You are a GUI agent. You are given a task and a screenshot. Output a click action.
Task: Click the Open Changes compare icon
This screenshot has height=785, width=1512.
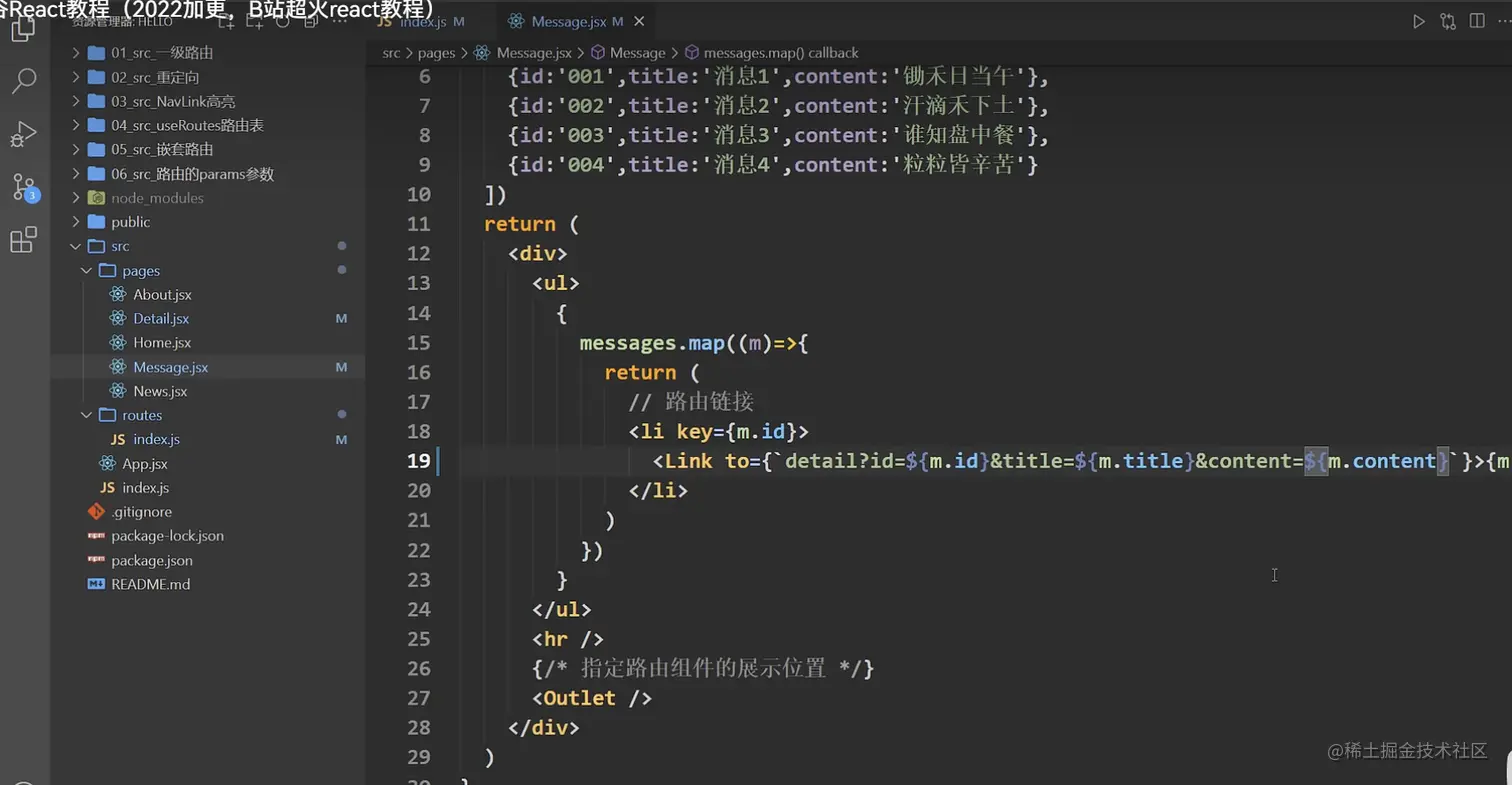tap(1447, 21)
